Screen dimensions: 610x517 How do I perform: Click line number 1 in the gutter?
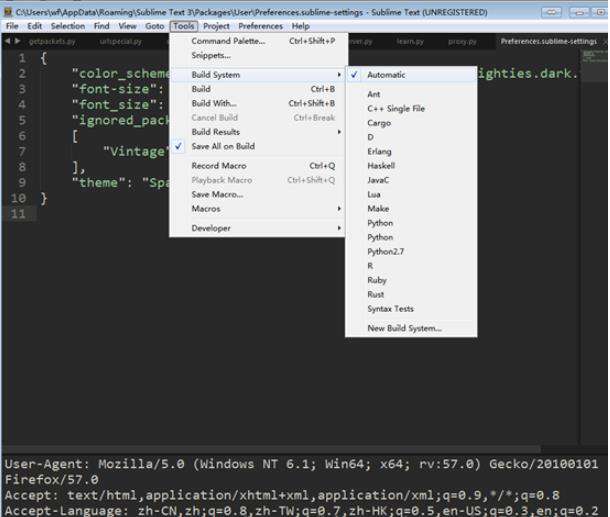(x=22, y=58)
